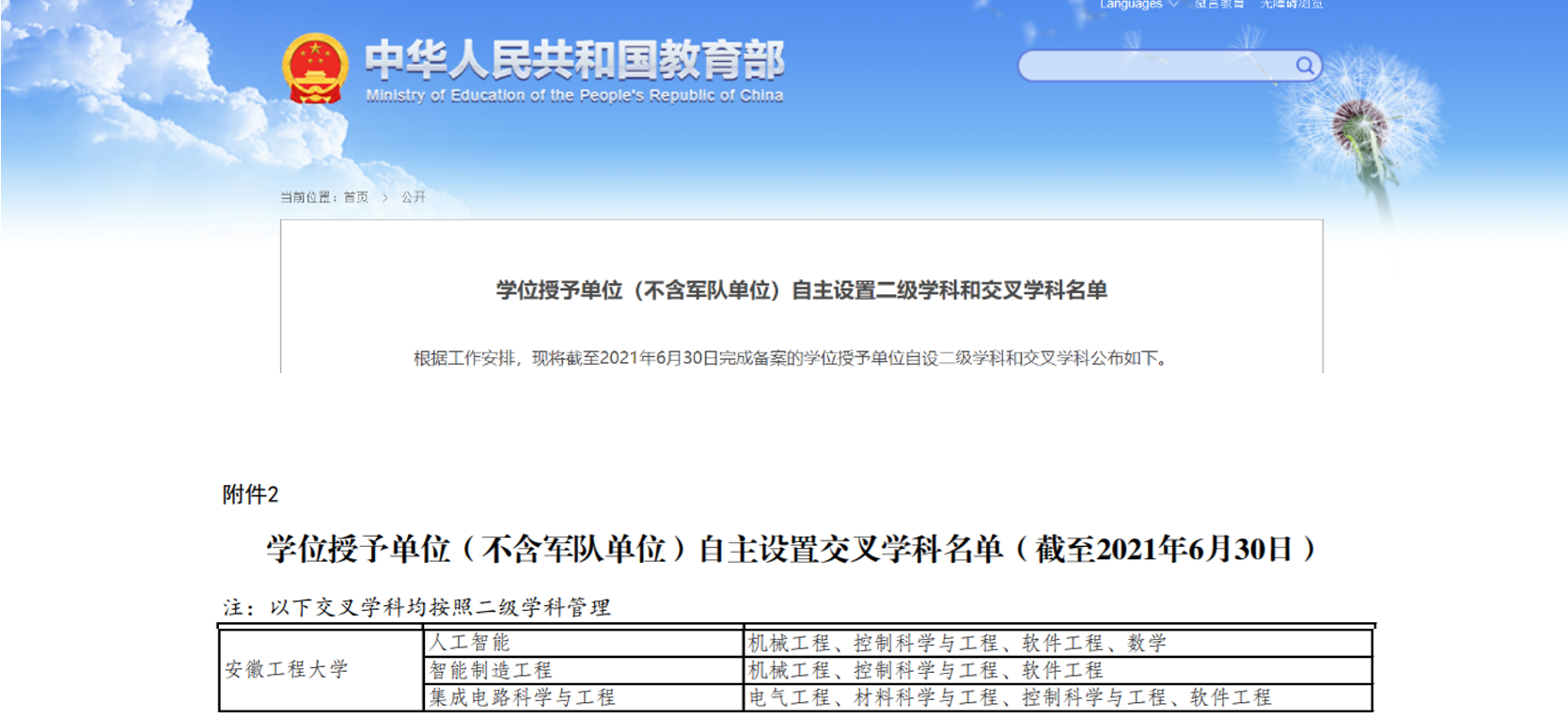Screen dimensions: 1568x718
Task: Select the 智能制造工程 discipline cell
Action: pos(491,670)
